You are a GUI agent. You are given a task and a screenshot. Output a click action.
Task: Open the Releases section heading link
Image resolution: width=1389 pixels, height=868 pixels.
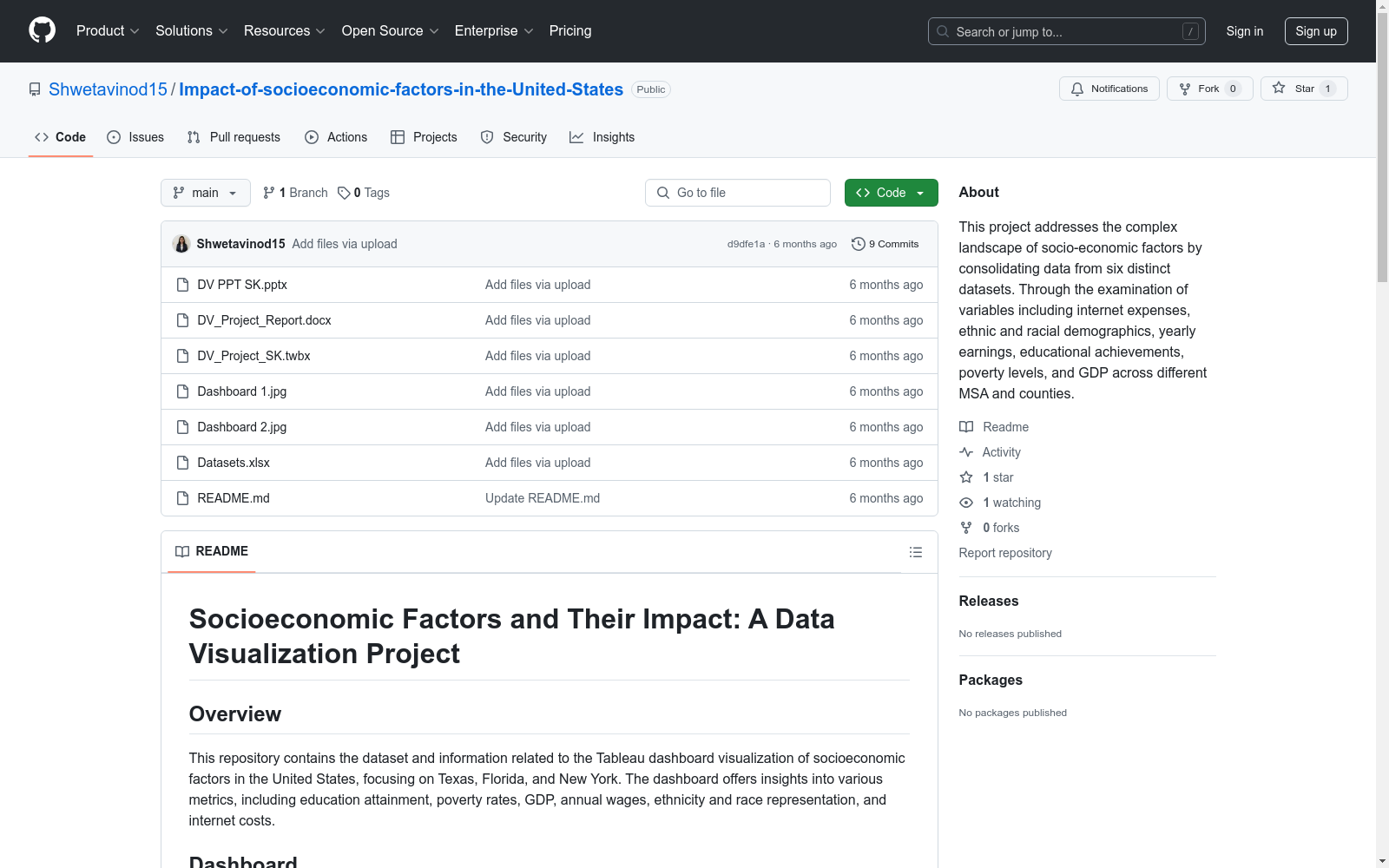tap(989, 601)
